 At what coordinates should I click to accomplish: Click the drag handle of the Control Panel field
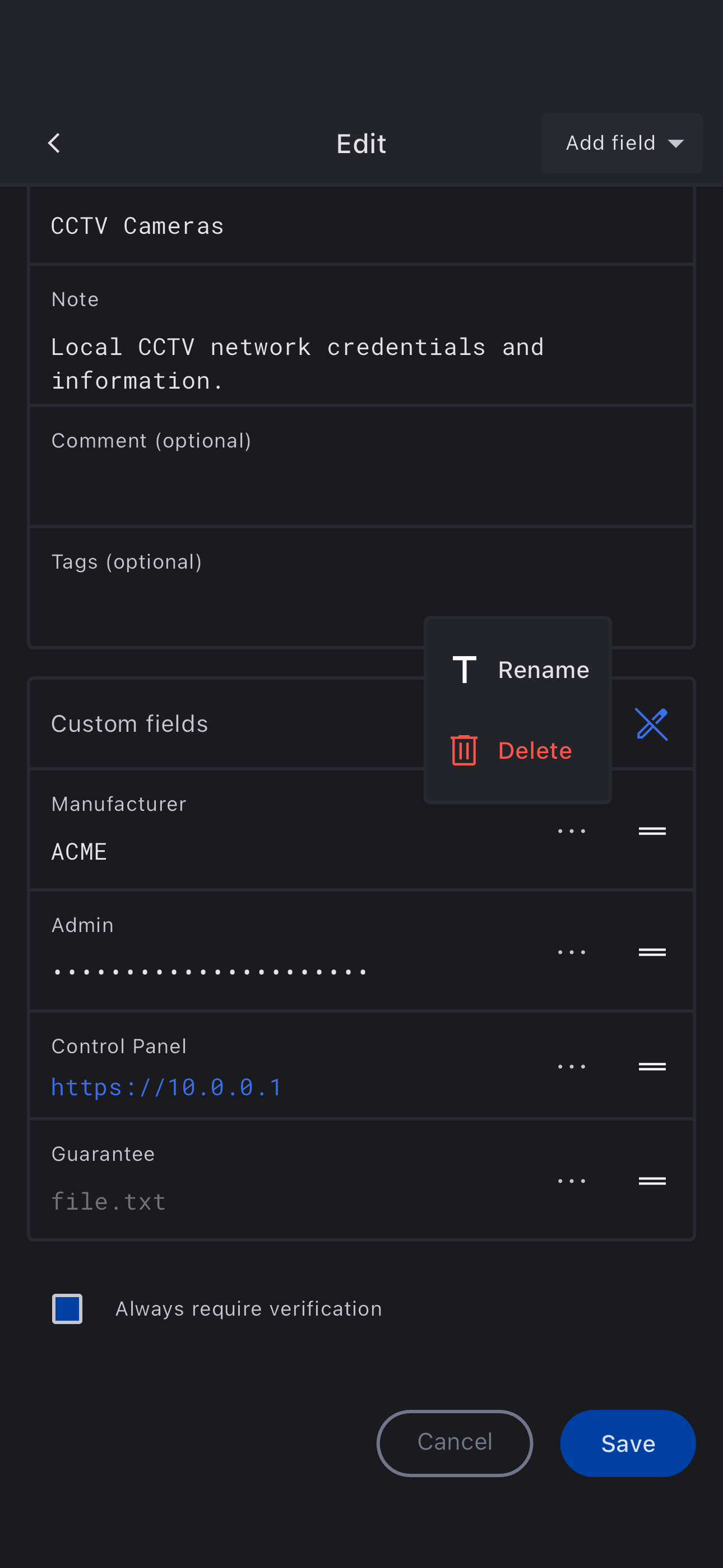(x=651, y=1067)
